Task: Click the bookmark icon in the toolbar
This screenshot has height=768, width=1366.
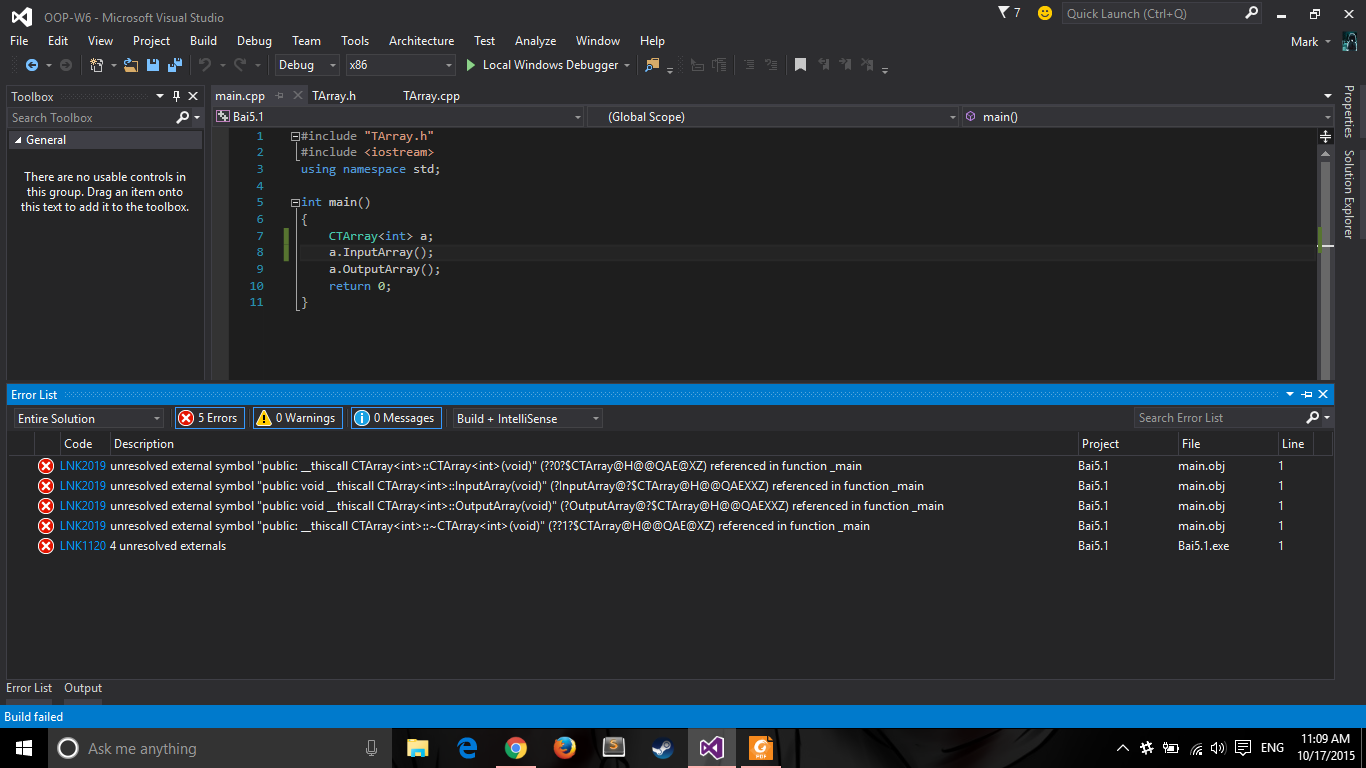Action: click(x=800, y=65)
